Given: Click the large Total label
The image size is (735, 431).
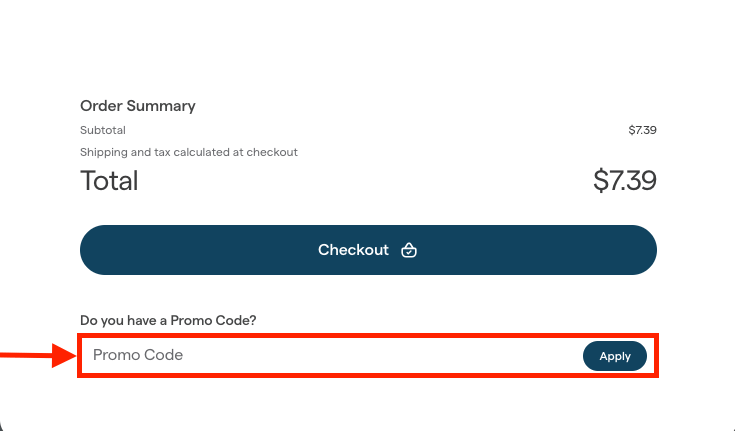Looking at the screenshot, I should click(109, 181).
